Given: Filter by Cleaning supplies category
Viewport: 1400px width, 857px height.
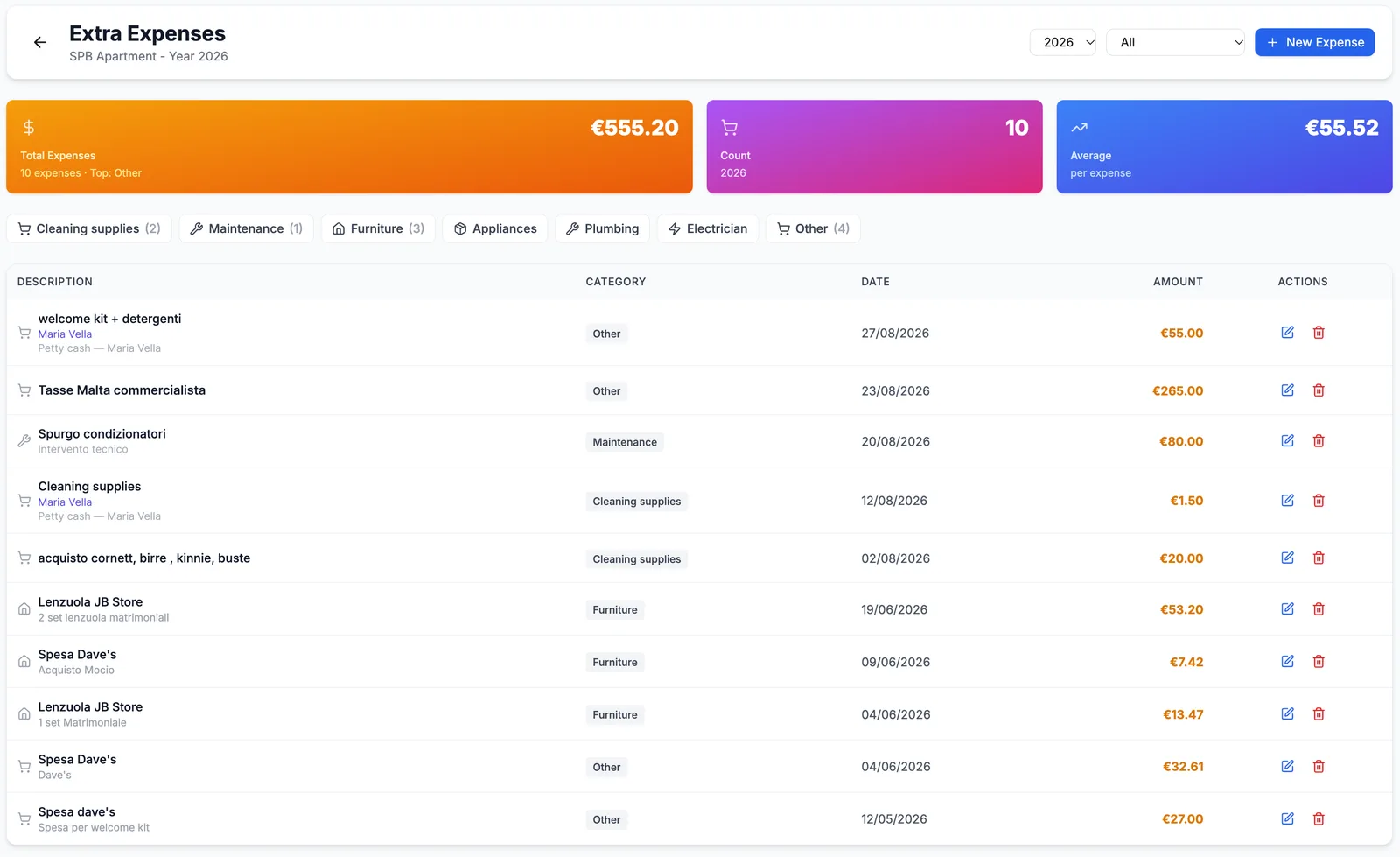Looking at the screenshot, I should 89,228.
